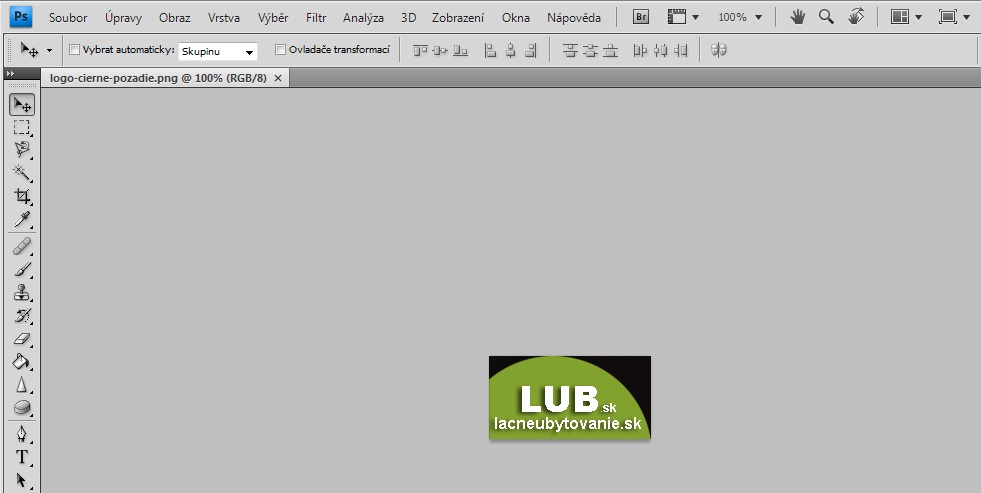This screenshot has width=981, height=493.
Task: Open the Nápověda menu
Action: [x=574, y=18]
